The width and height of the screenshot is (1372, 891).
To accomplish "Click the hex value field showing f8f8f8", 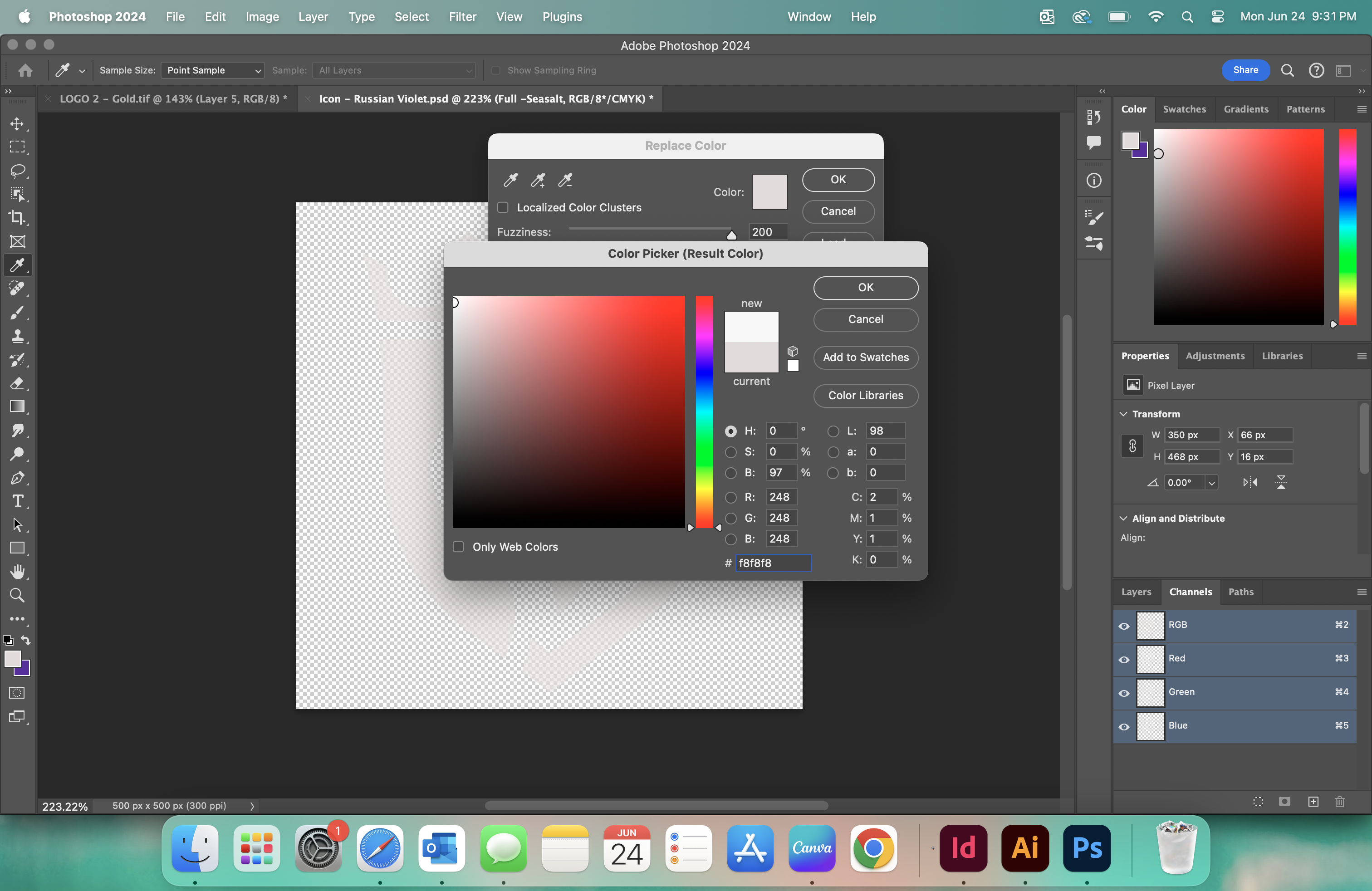I will [773, 563].
